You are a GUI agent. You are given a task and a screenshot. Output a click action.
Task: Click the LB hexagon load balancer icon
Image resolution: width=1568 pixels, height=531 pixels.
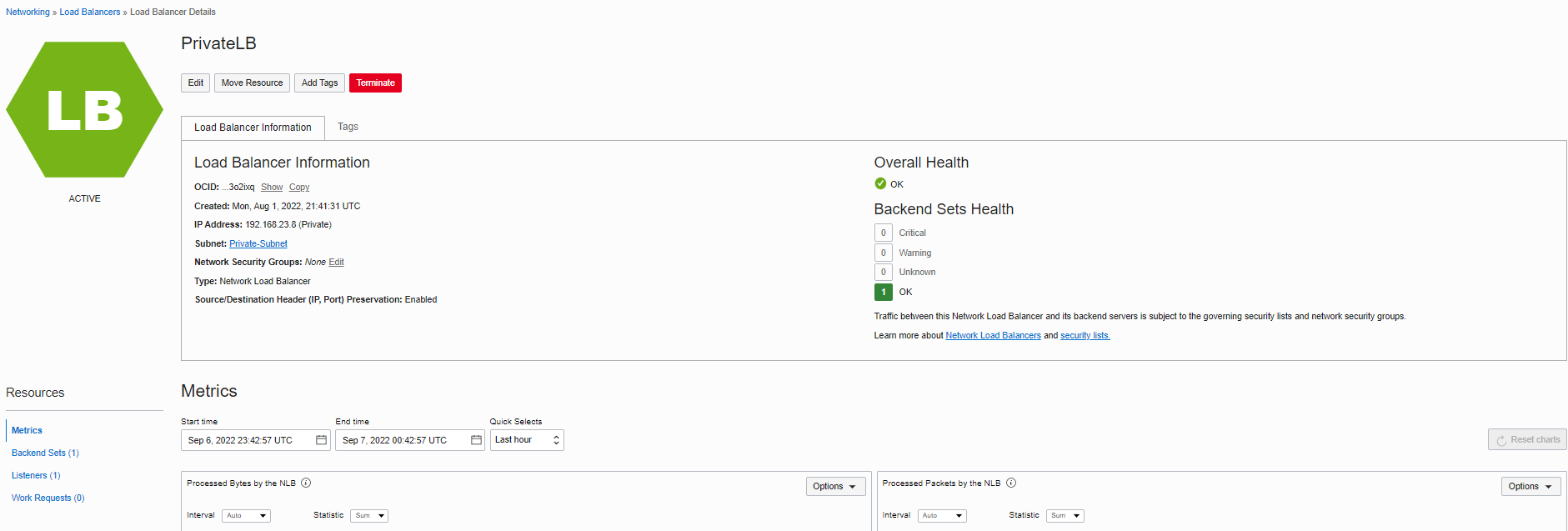(x=84, y=109)
